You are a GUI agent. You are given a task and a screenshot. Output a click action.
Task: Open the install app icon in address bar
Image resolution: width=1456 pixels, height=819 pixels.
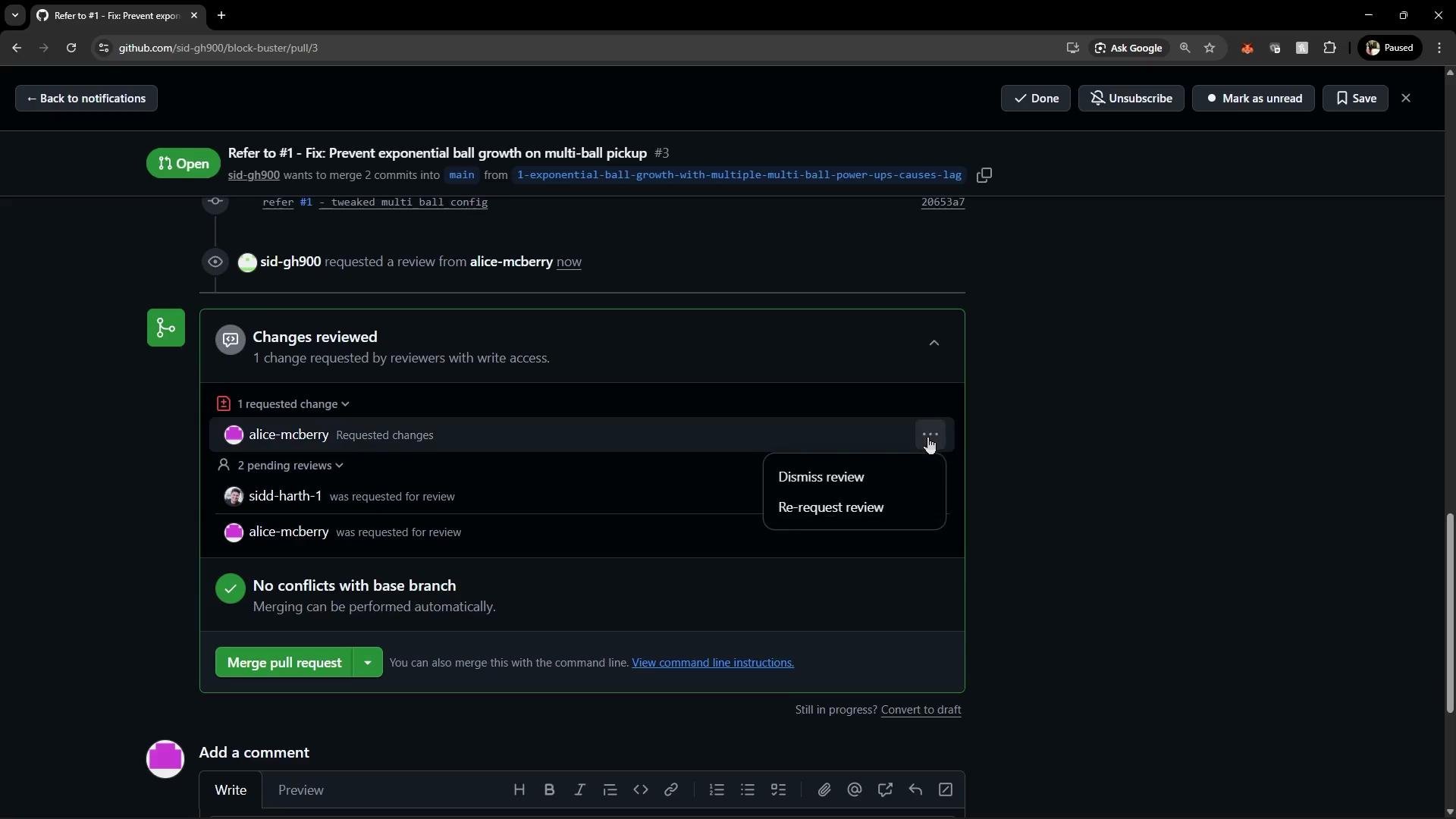[x=1072, y=48]
